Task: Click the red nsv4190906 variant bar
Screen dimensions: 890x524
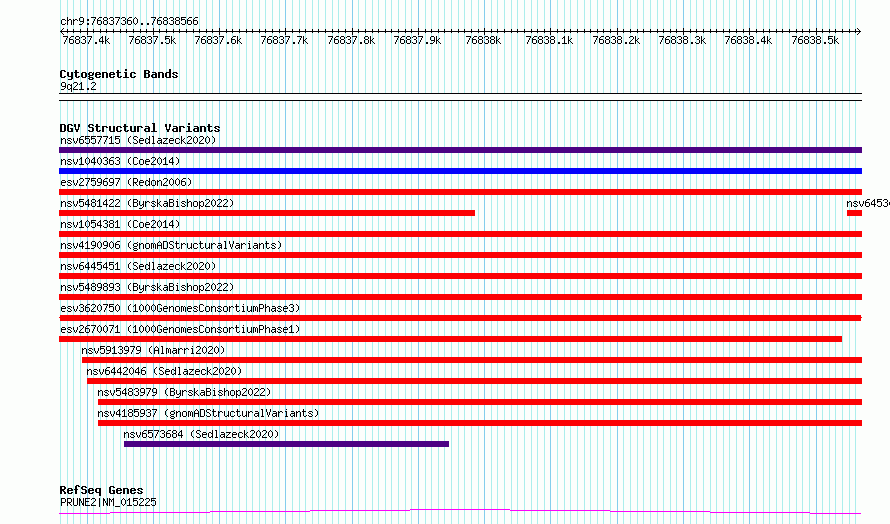Action: tap(460, 255)
